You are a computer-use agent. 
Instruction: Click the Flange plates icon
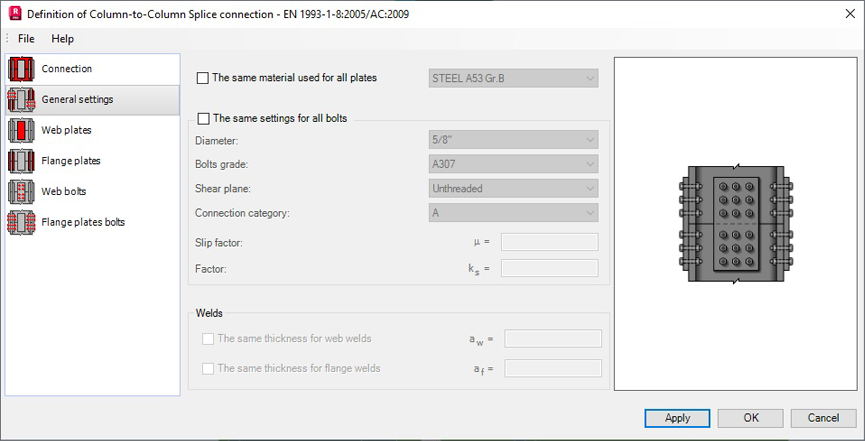(x=21, y=161)
